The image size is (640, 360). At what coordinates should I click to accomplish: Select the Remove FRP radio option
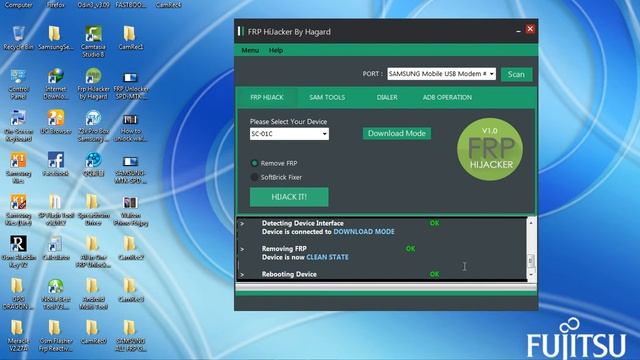click(274, 163)
